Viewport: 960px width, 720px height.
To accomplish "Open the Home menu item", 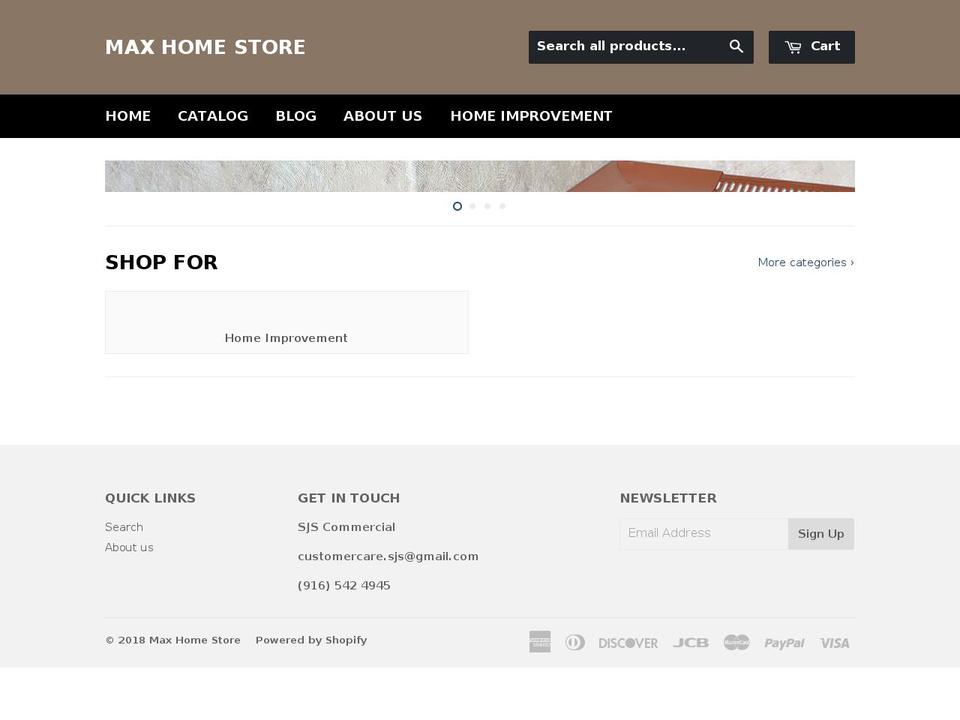I will pyautogui.click(x=128, y=116).
